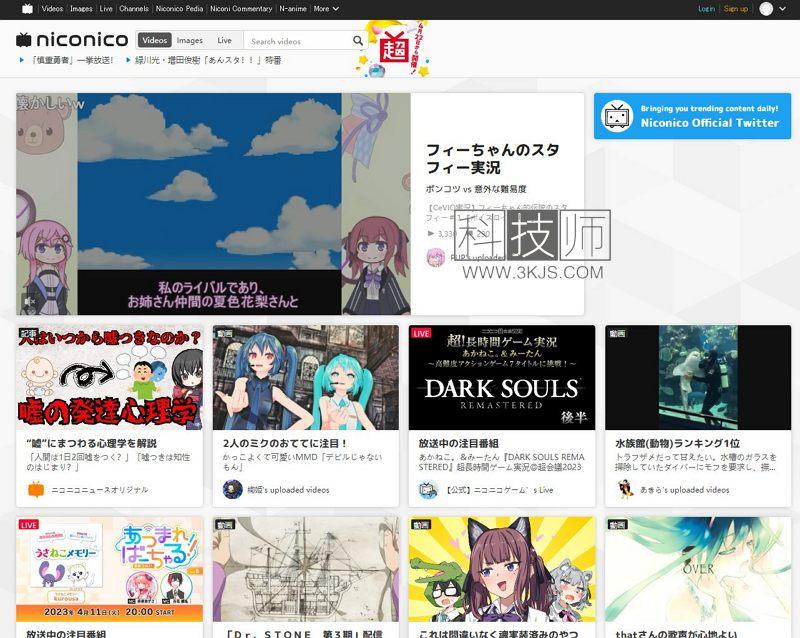Viewport: 800px width, 638px height.
Task: Open the "嘘"にまつわる心理学を解説 title
Action: coord(91,443)
